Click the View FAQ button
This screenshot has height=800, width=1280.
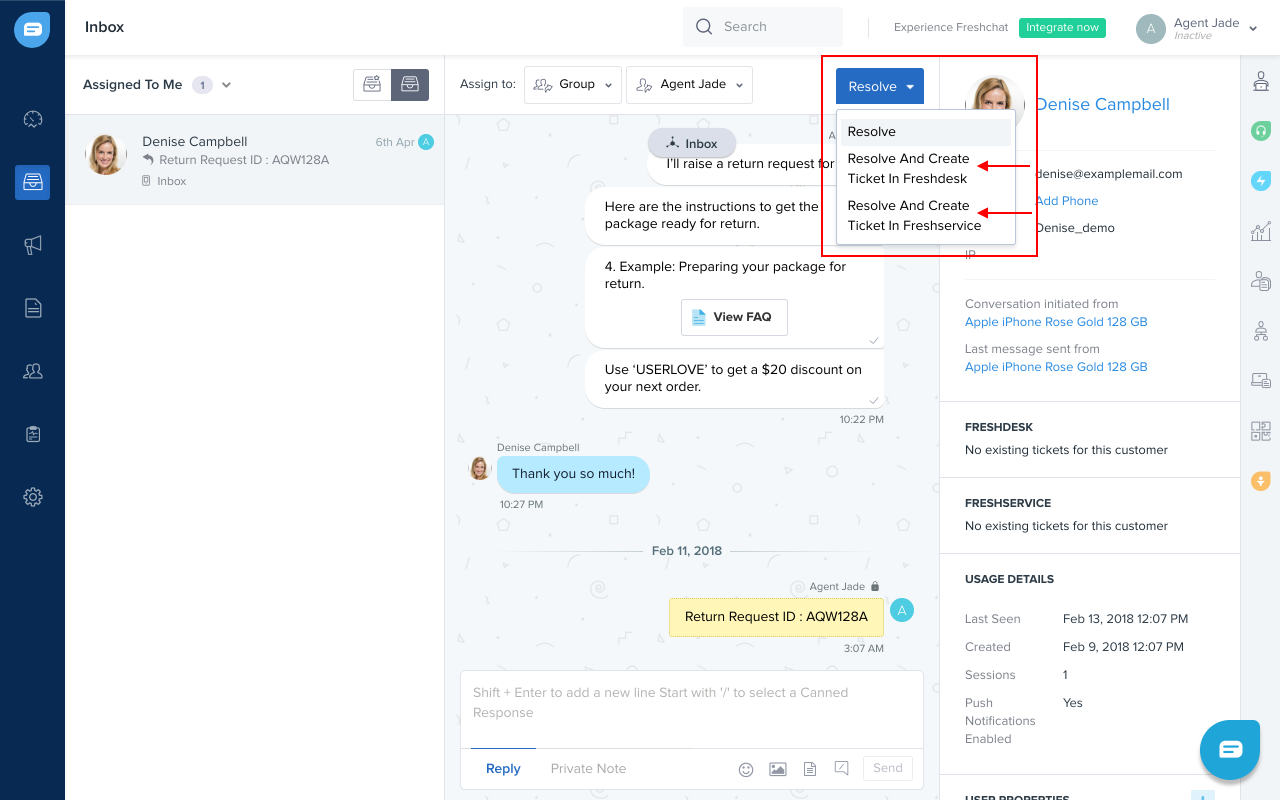click(x=734, y=317)
